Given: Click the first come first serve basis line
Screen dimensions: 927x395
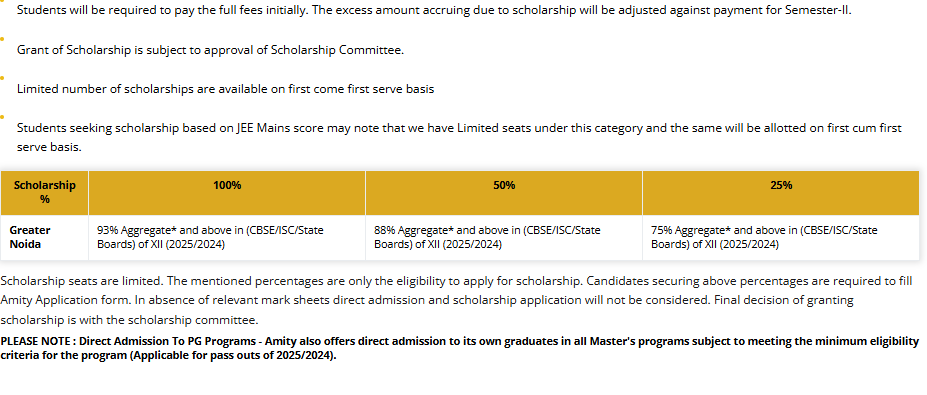Looking at the screenshot, I should click(225, 89).
